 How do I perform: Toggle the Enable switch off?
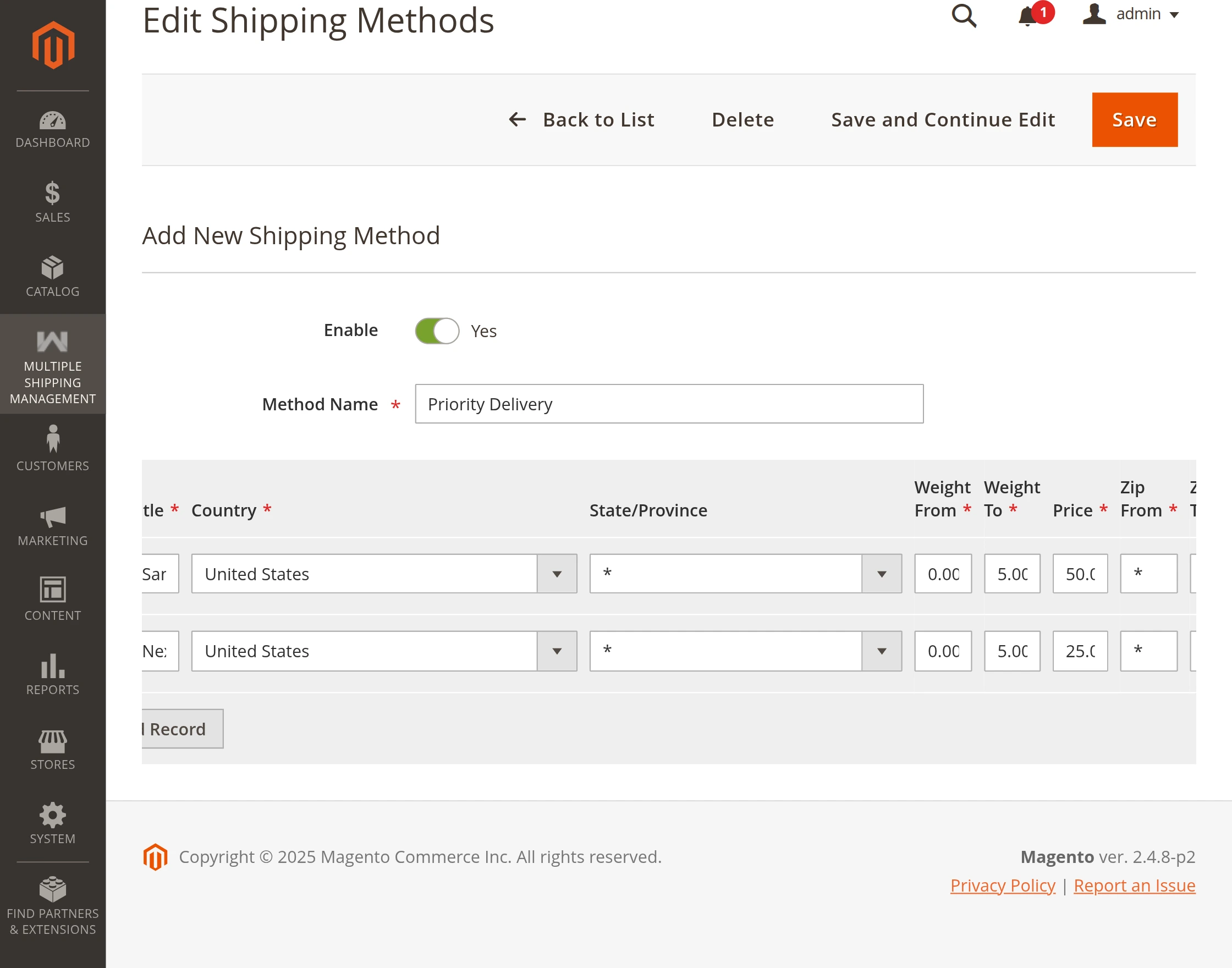pos(437,331)
